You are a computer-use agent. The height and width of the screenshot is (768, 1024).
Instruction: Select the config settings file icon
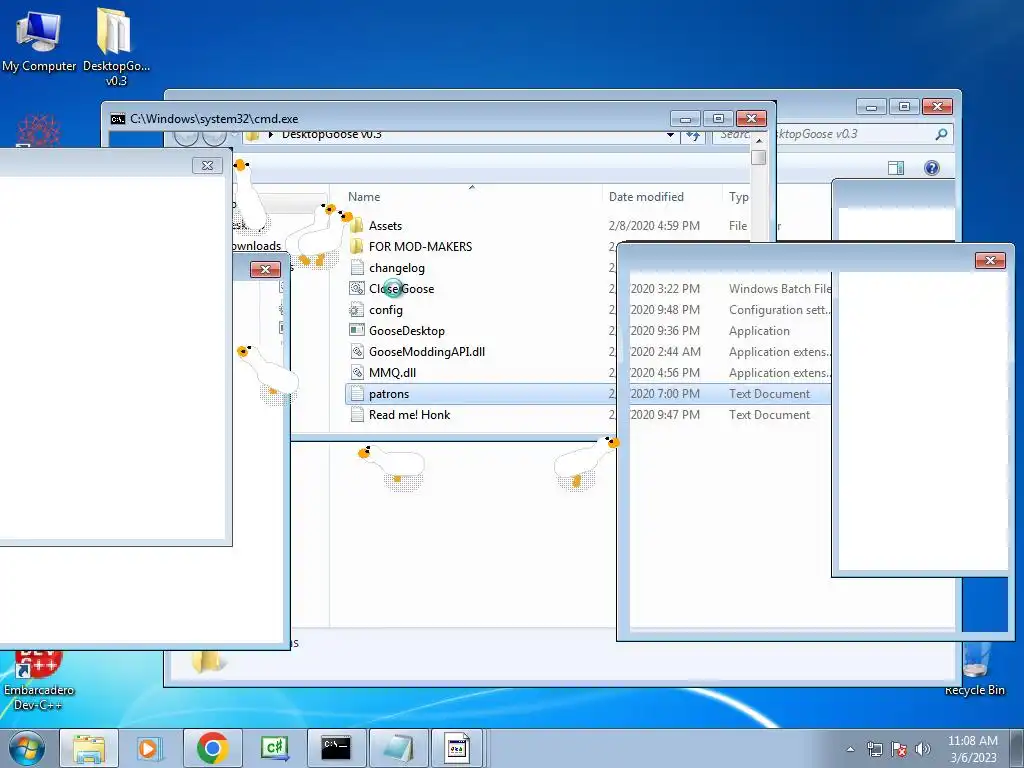pos(357,310)
